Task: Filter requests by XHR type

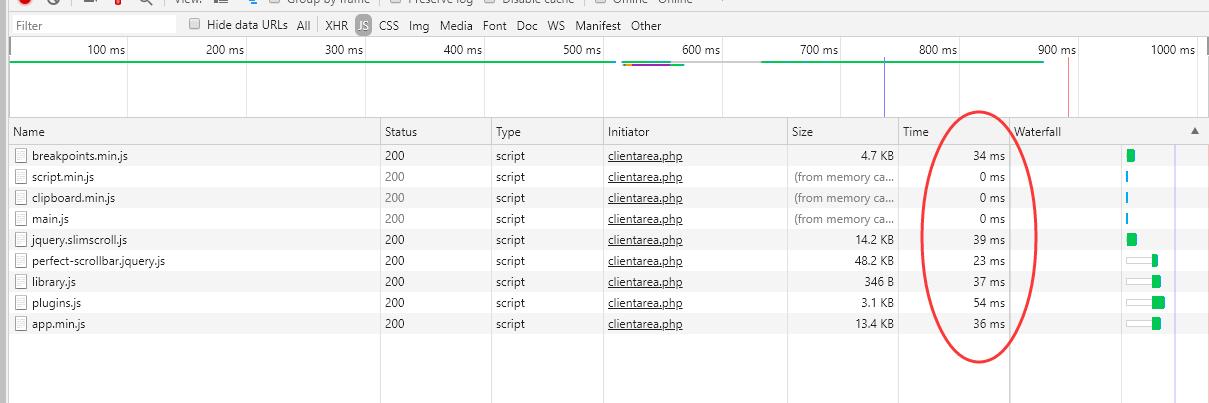Action: (336, 26)
